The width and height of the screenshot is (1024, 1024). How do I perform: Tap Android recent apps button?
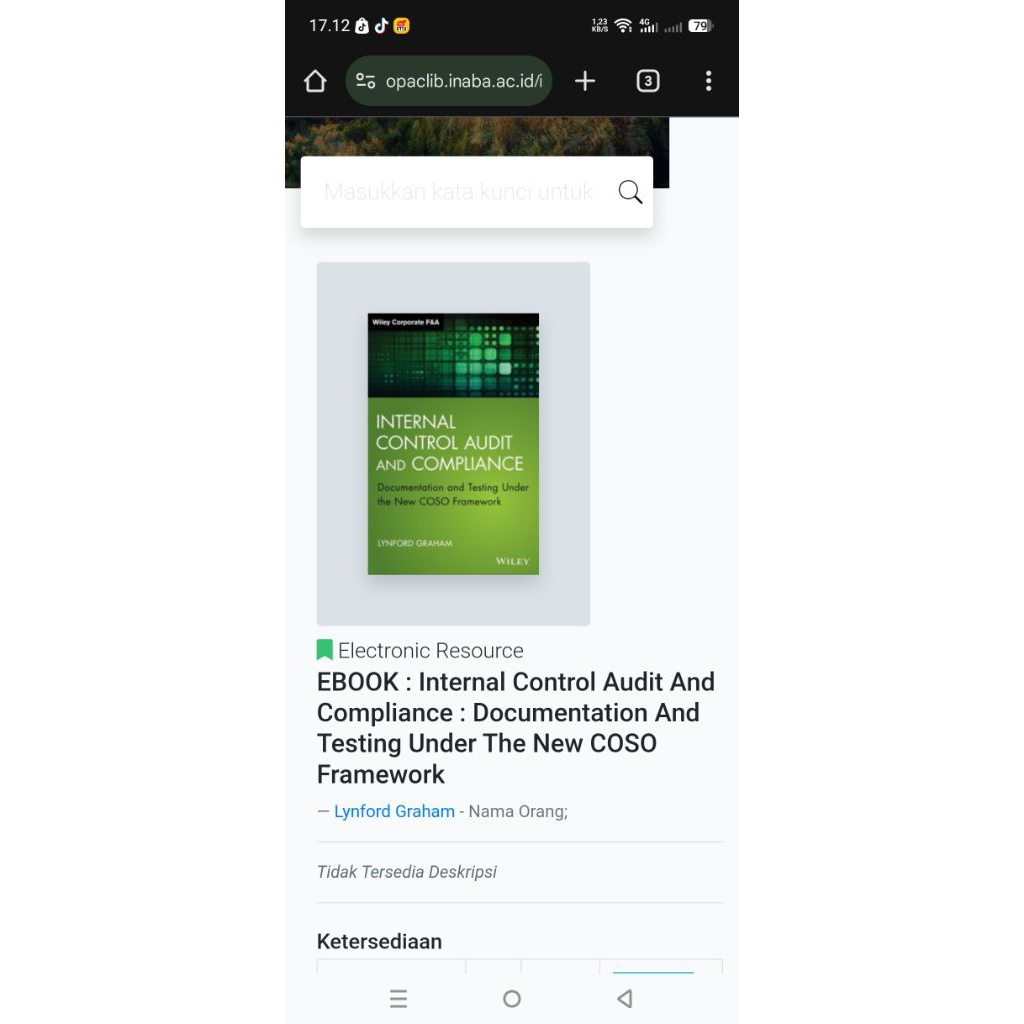[x=398, y=999]
